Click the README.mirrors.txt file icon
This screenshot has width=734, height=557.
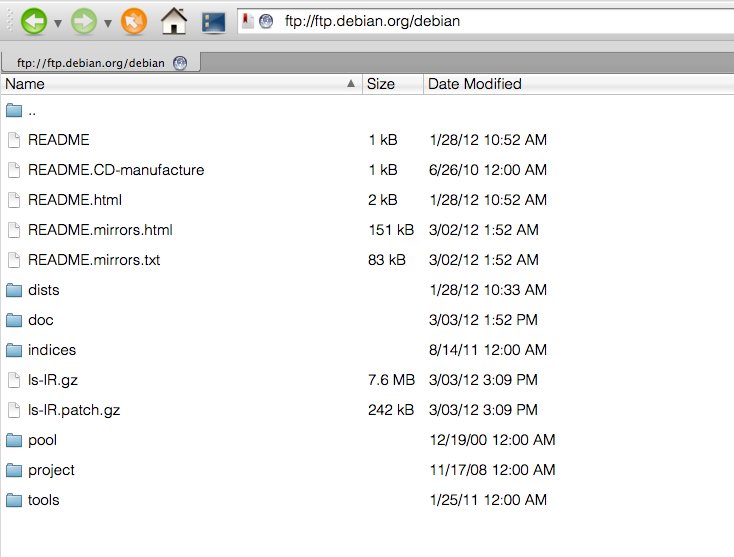pyautogui.click(x=14, y=260)
